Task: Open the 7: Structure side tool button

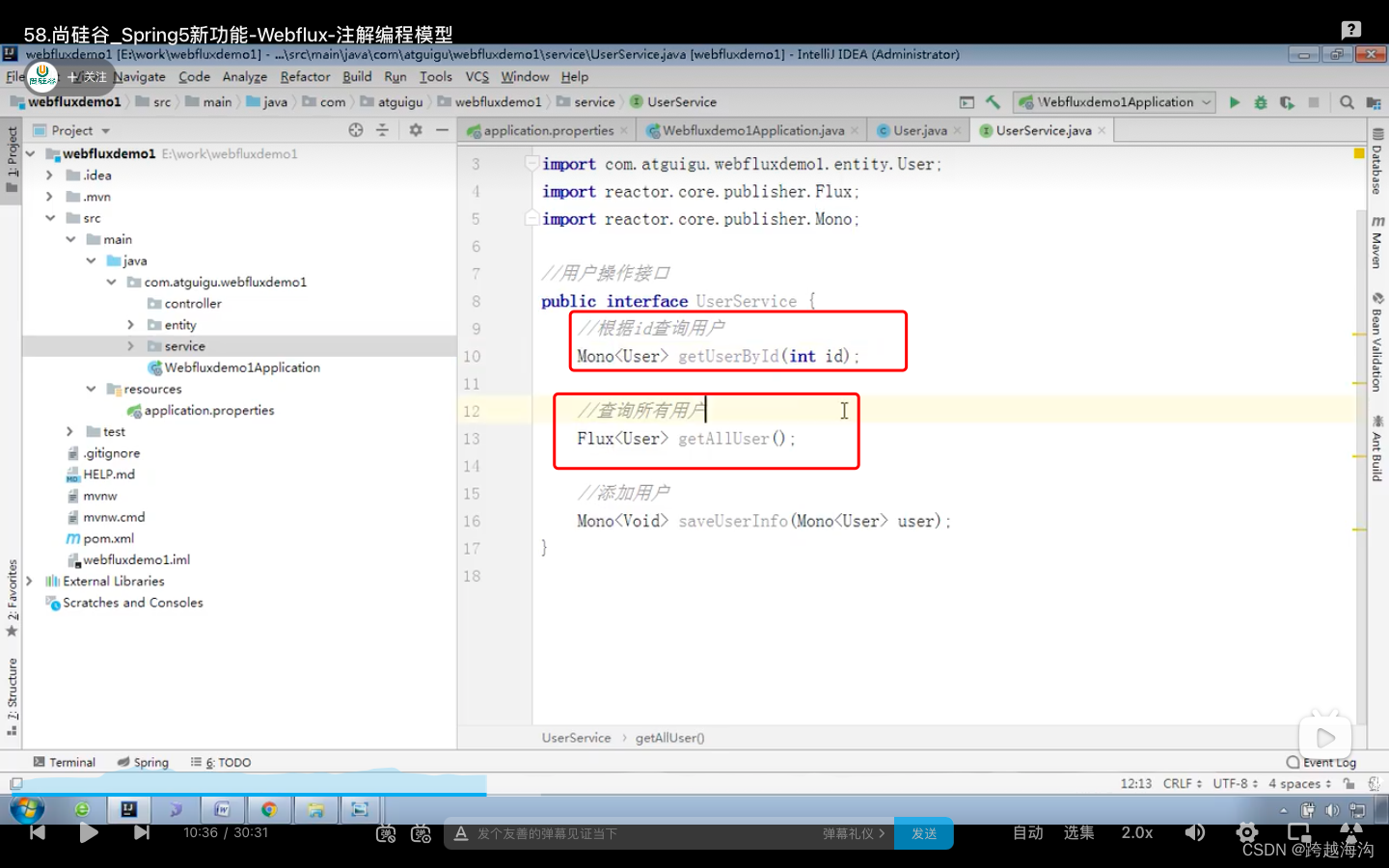Action: click(x=12, y=696)
